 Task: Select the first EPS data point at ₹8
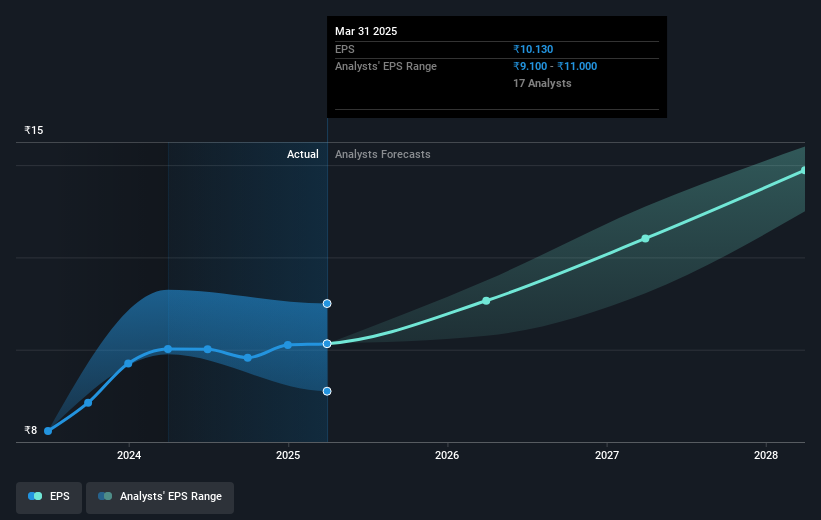[48, 431]
